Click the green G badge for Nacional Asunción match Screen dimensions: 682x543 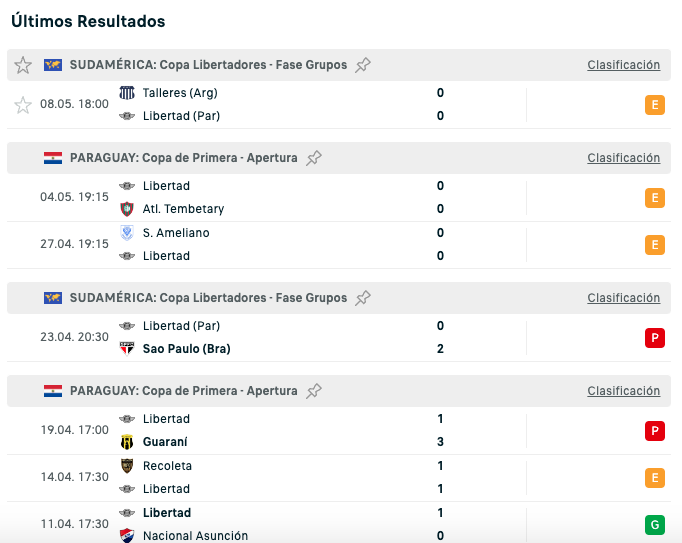click(655, 525)
